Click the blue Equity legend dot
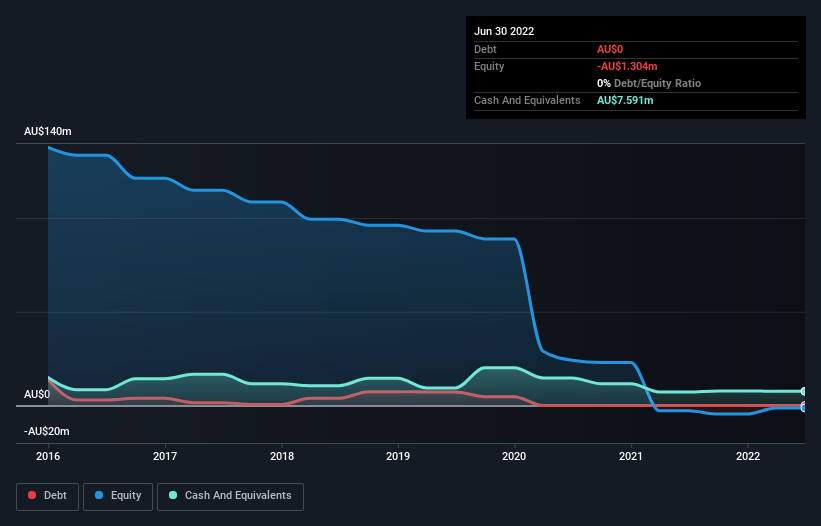The image size is (821, 526). [x=99, y=495]
